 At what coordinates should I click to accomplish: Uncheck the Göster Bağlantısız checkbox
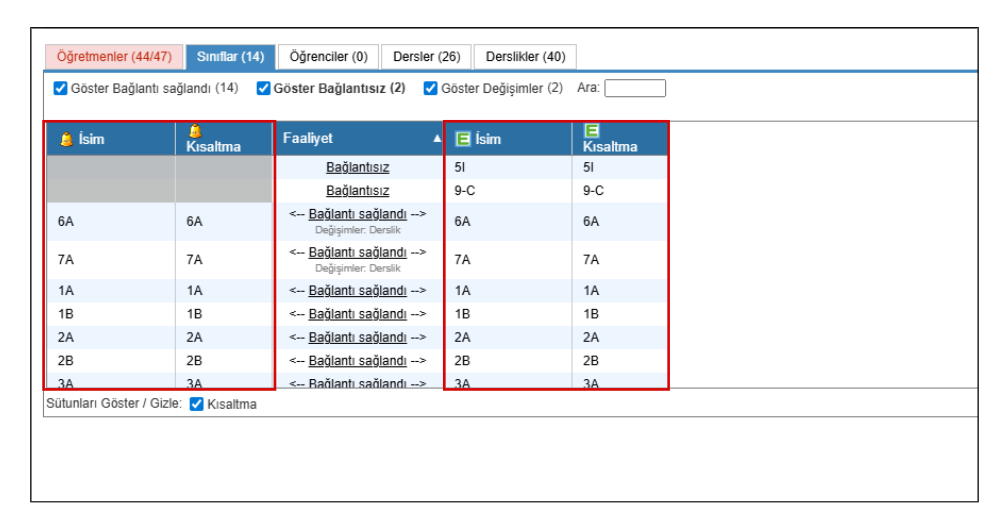(x=264, y=88)
